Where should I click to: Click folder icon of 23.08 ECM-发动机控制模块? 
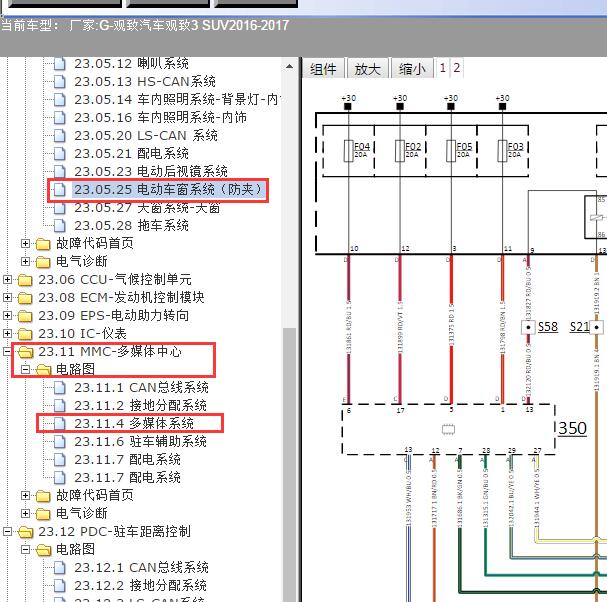pos(25,298)
